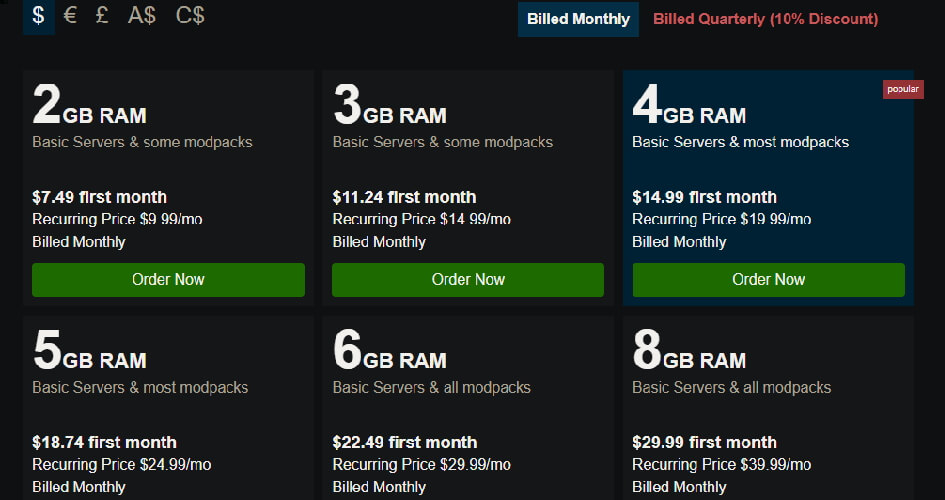
Task: Switch to Billed Quarterly 10% Discount
Action: [765, 19]
